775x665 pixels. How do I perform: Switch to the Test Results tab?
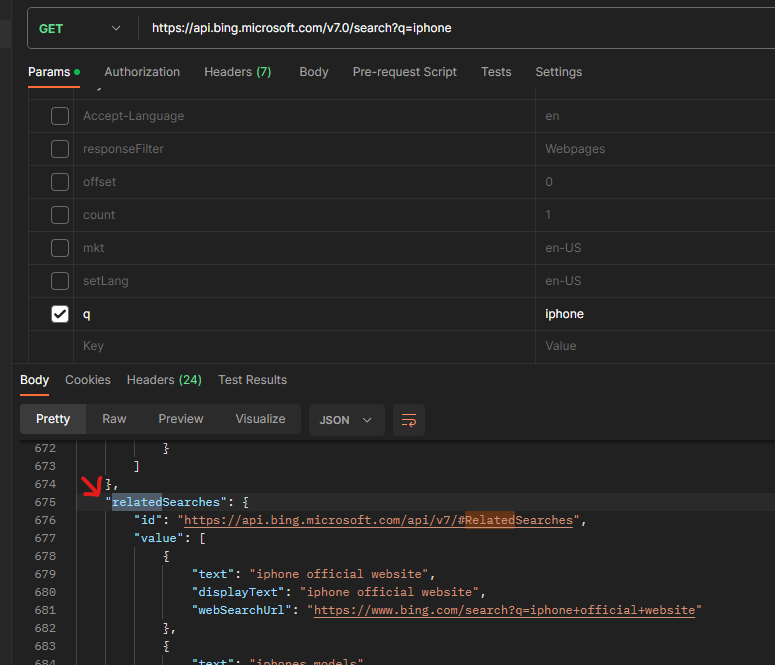(252, 380)
